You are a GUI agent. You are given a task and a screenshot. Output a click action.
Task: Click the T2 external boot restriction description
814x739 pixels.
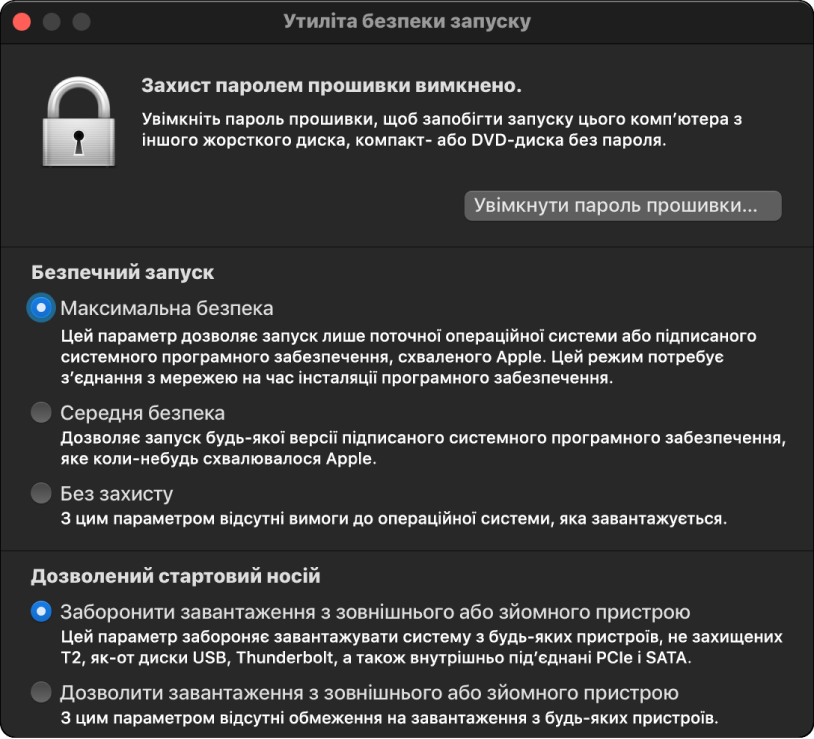[x=400, y=644]
